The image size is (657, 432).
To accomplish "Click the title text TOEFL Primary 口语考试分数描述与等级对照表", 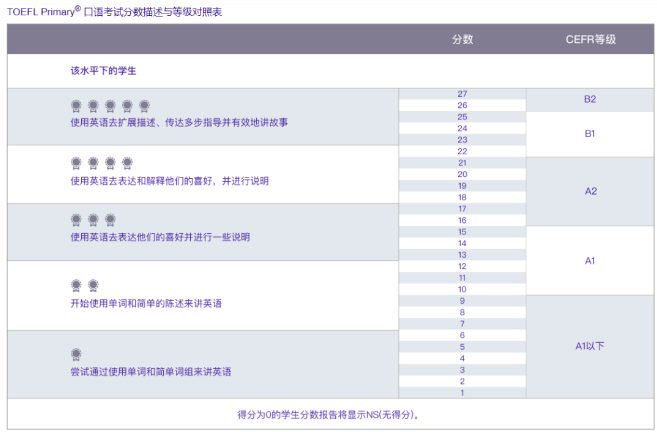I will pos(114,11).
